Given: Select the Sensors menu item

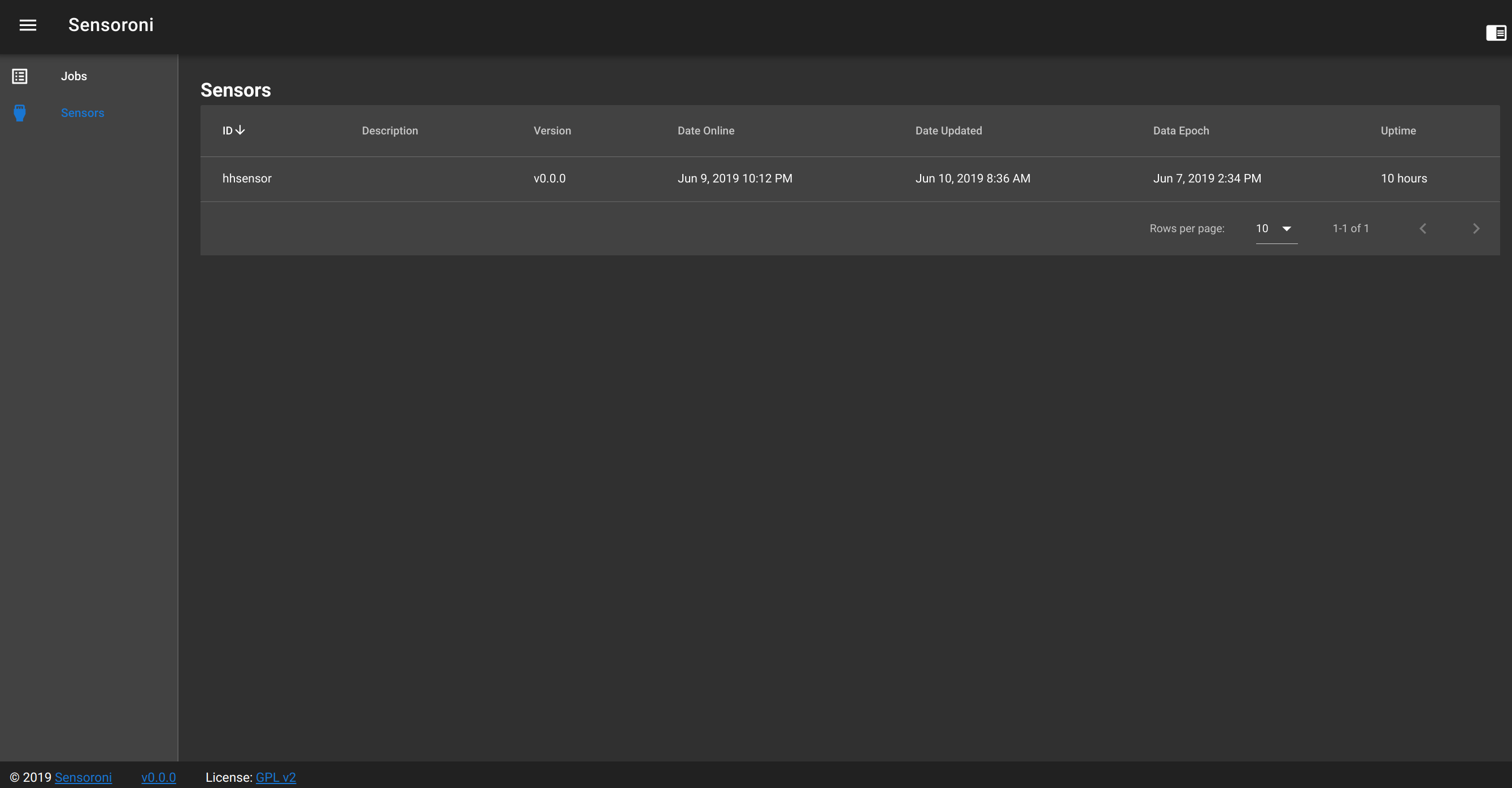Looking at the screenshot, I should (82, 113).
